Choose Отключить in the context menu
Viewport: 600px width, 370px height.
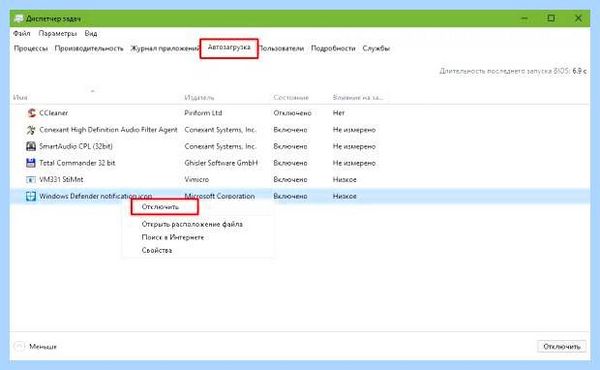click(160, 207)
